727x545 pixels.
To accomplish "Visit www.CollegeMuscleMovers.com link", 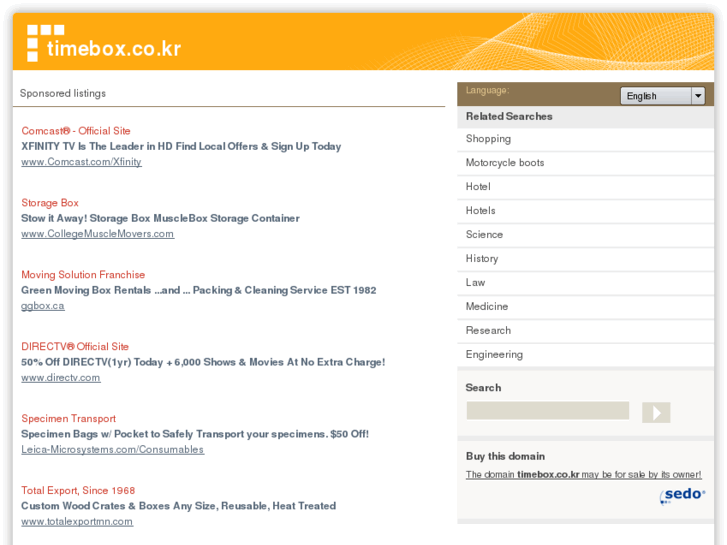I will click(x=97, y=234).
